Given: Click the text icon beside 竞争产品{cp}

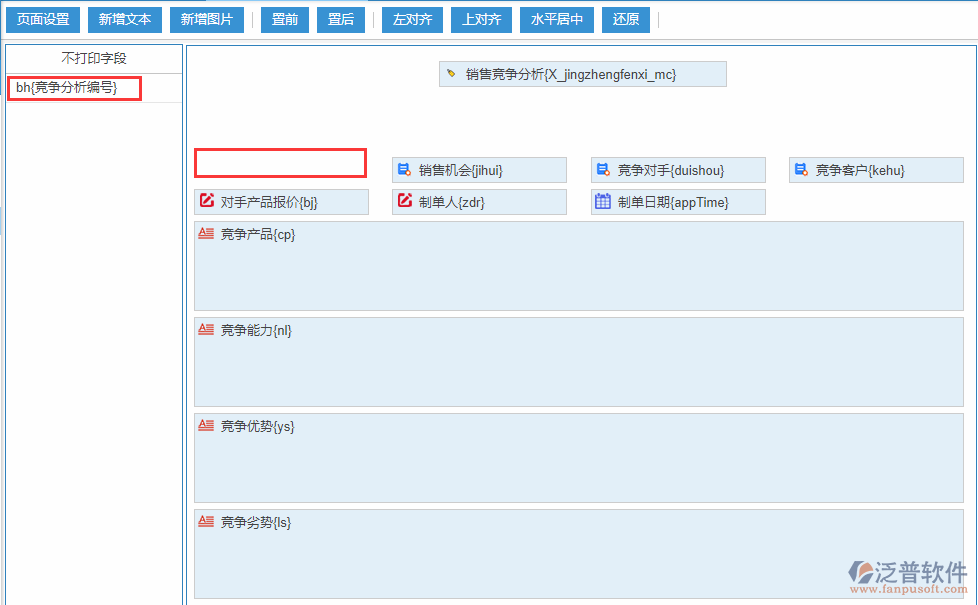Looking at the screenshot, I should 206,233.
